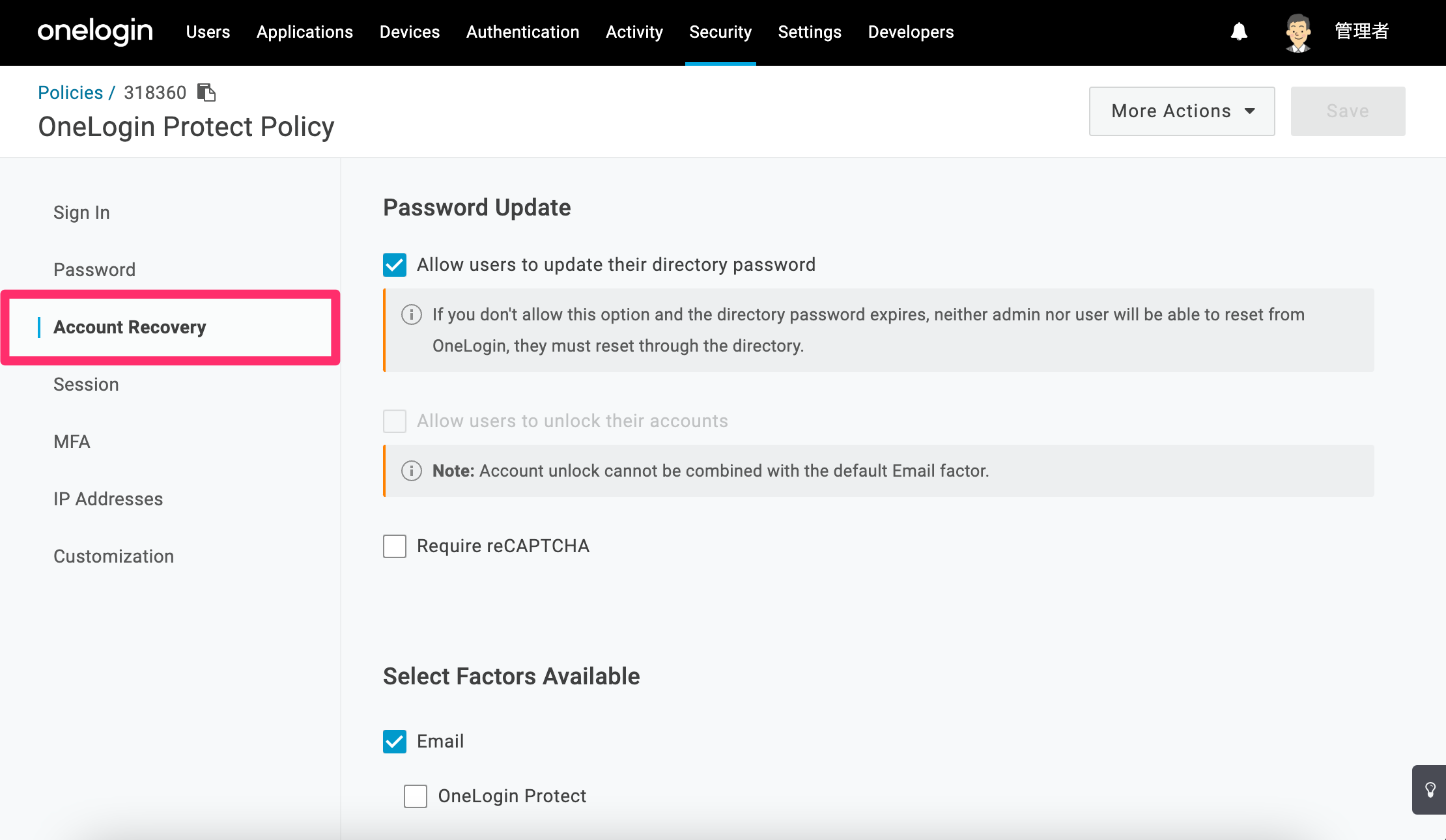Select the IP Addresses section
Viewport: 1446px width, 840px height.
click(108, 499)
